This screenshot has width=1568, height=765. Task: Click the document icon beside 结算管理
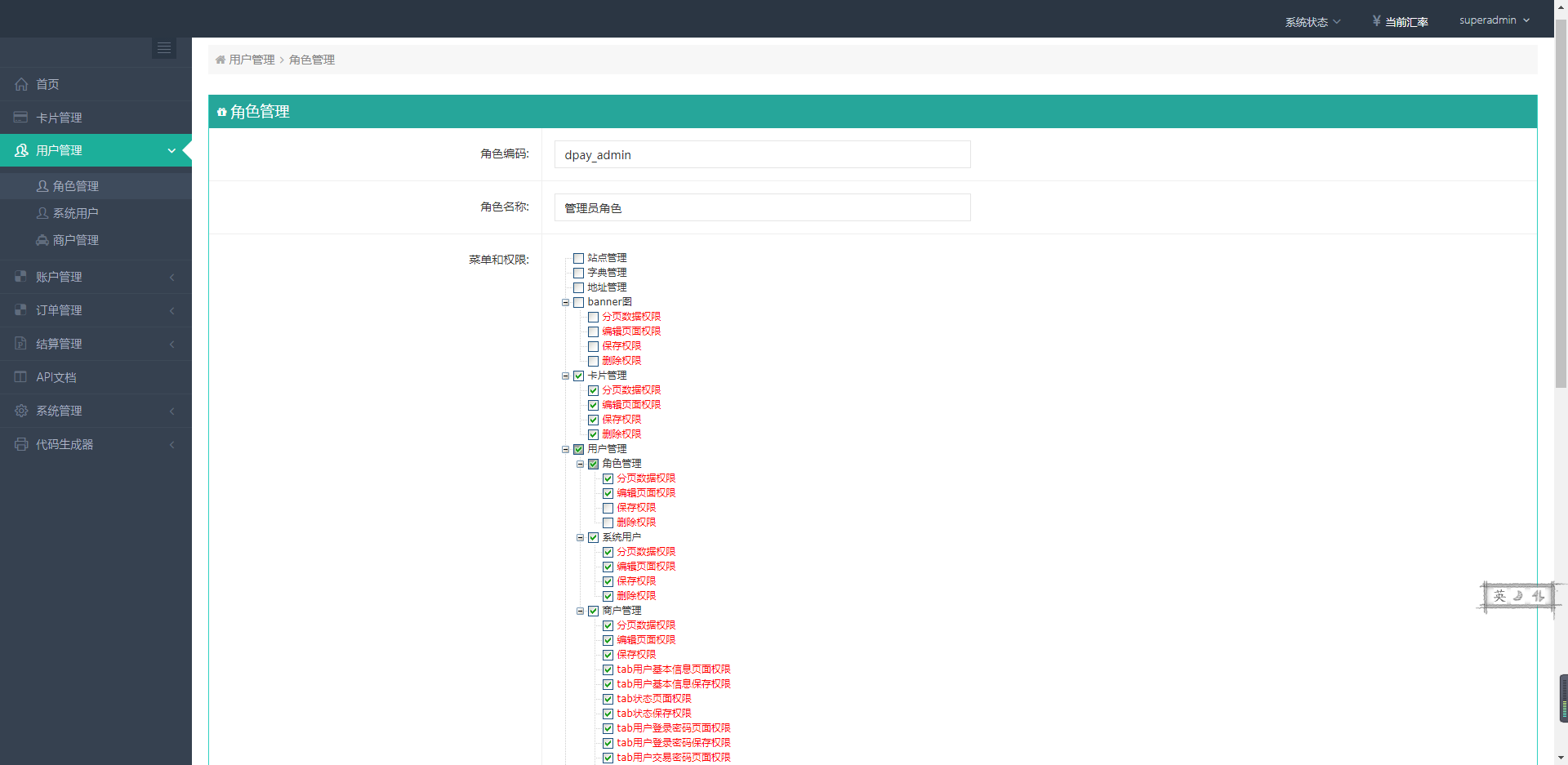point(21,344)
